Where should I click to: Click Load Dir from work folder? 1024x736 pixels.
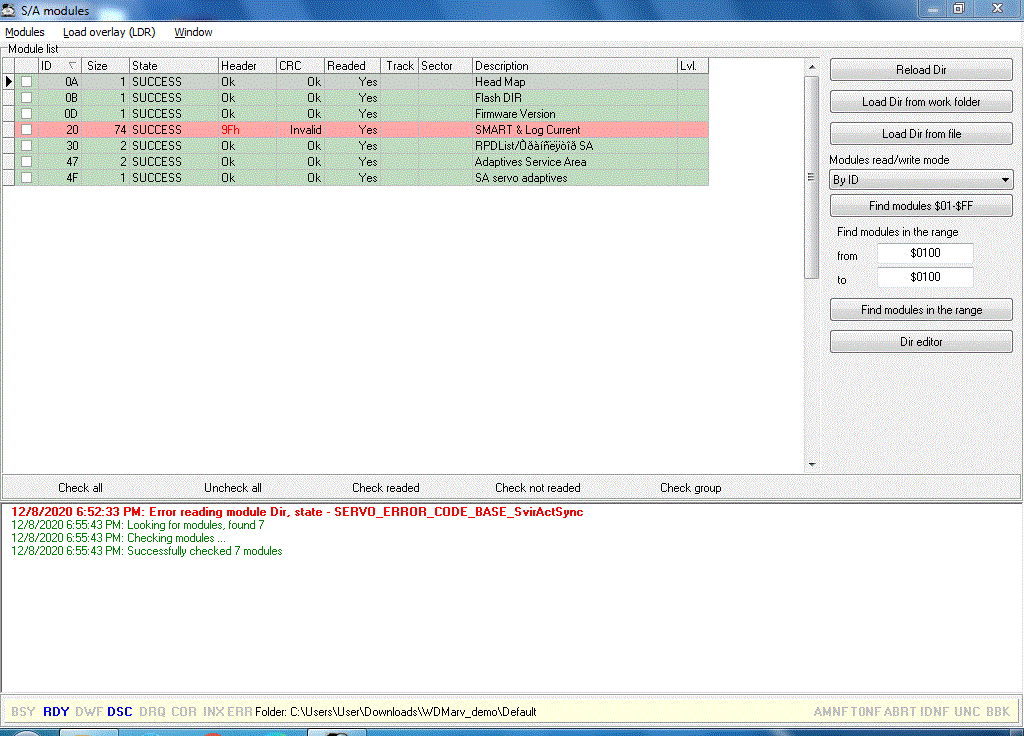coord(921,102)
